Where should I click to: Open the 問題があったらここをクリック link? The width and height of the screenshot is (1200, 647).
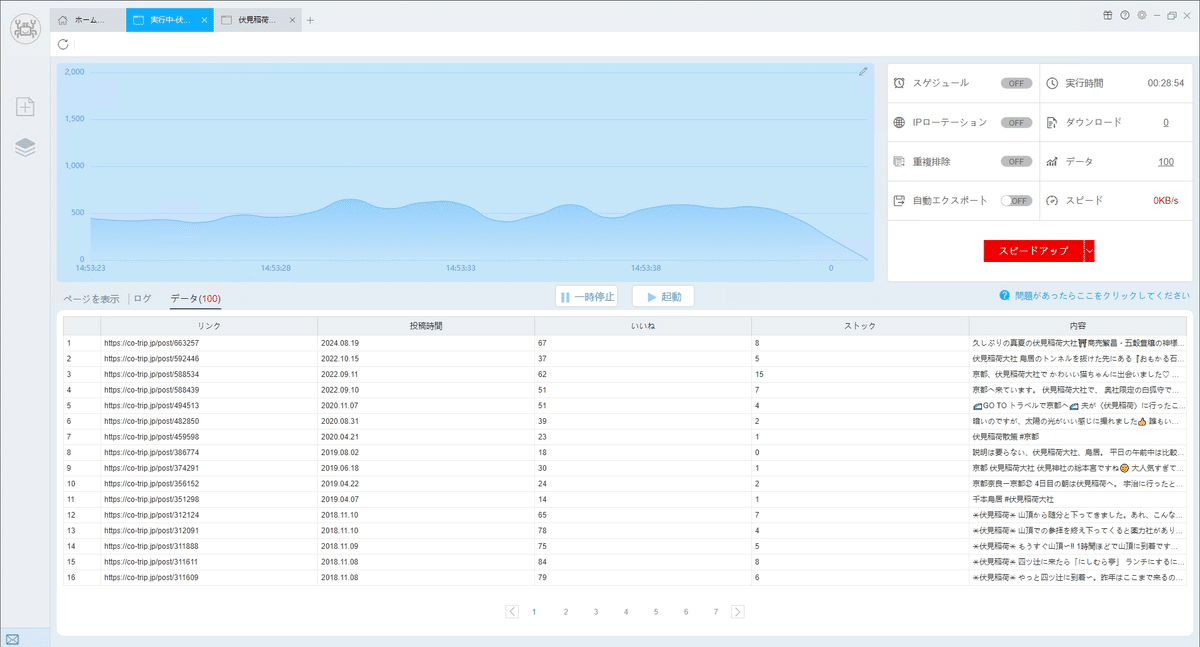1100,296
